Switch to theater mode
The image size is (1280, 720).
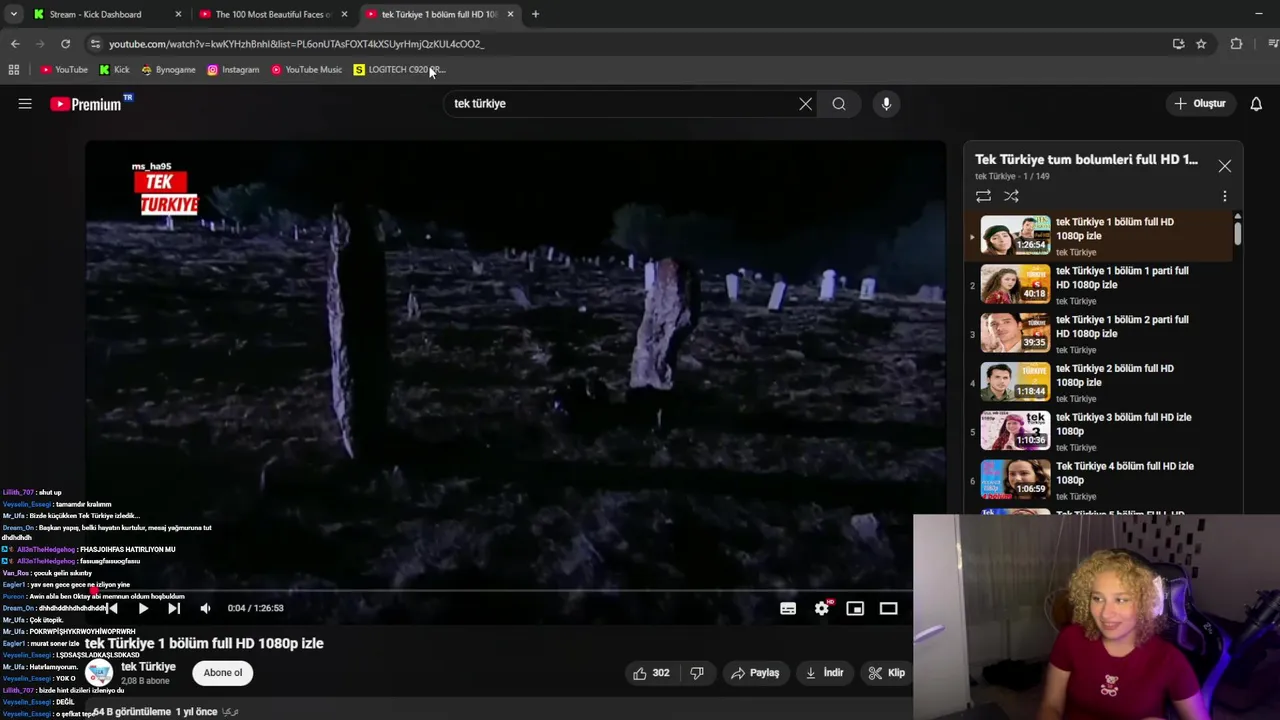point(888,608)
